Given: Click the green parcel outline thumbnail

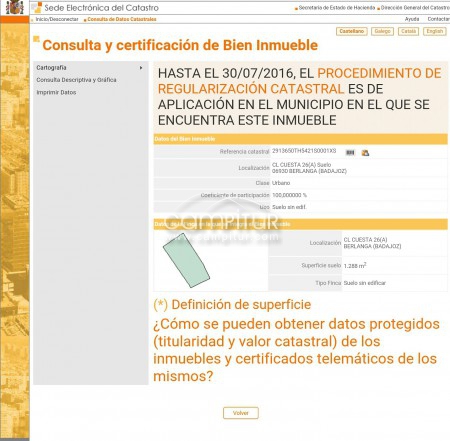Looking at the screenshot, I should click(186, 260).
